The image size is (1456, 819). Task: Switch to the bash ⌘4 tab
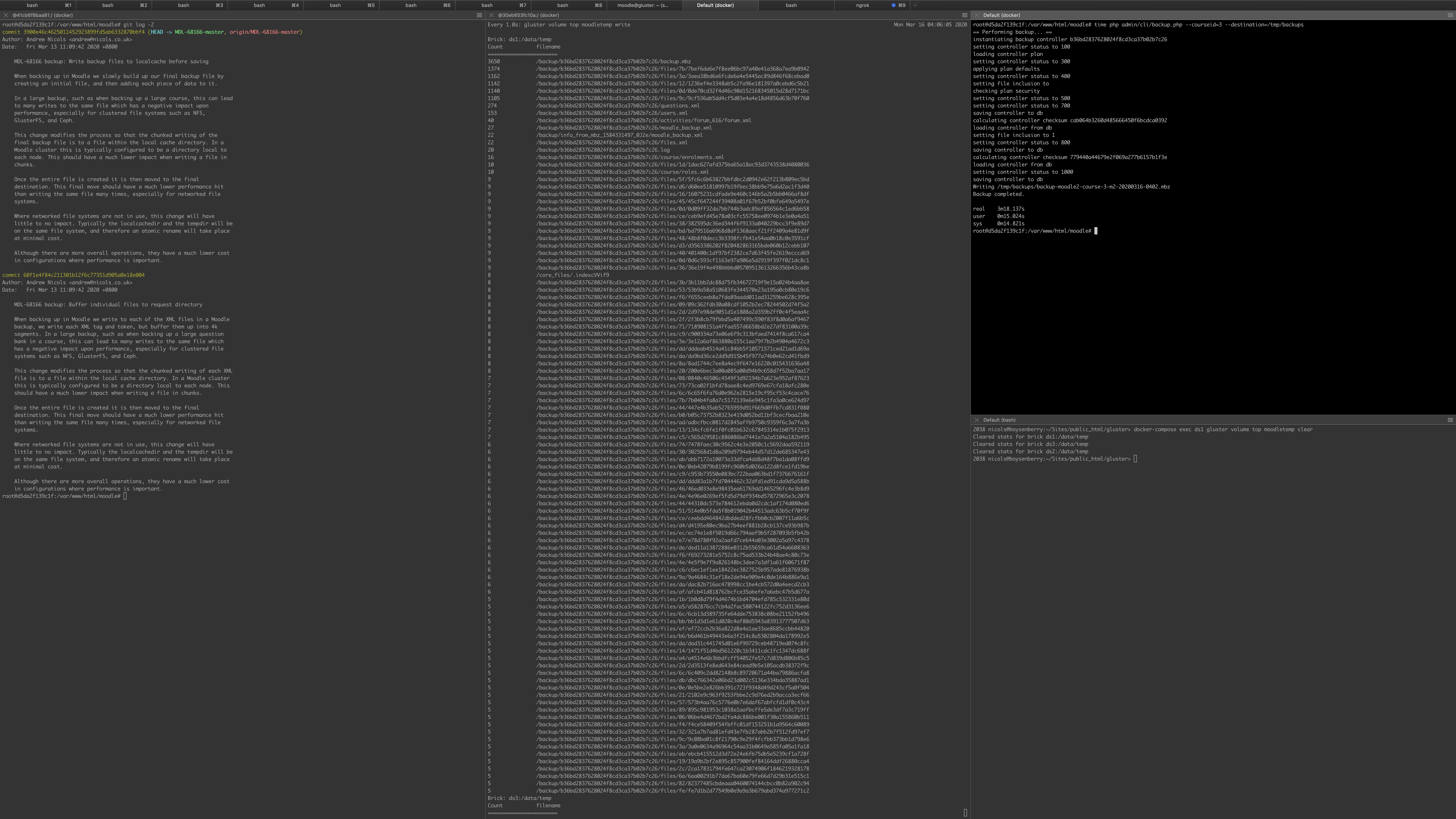coord(265,5)
